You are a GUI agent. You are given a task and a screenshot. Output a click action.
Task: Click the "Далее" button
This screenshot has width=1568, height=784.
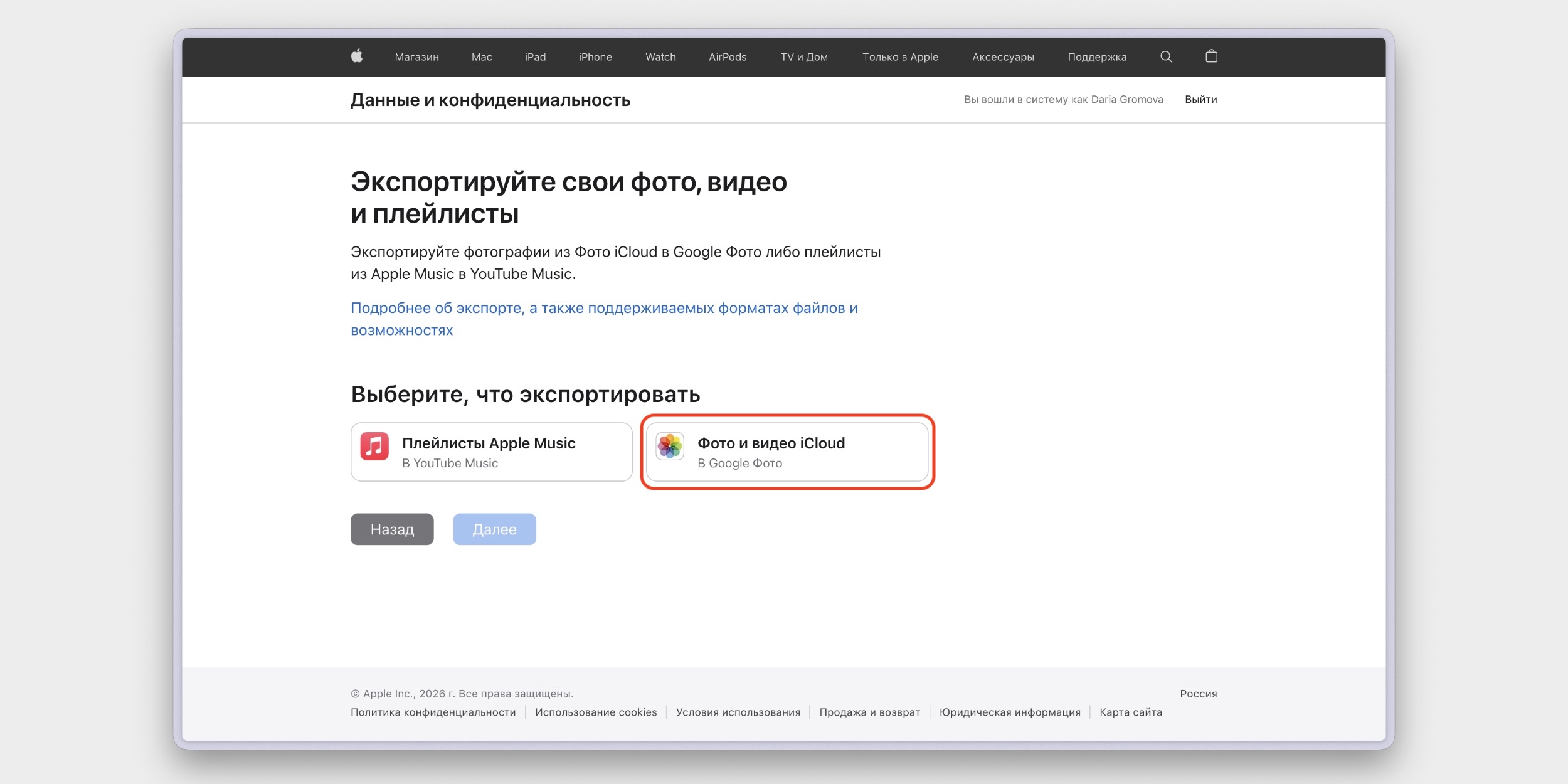point(494,529)
